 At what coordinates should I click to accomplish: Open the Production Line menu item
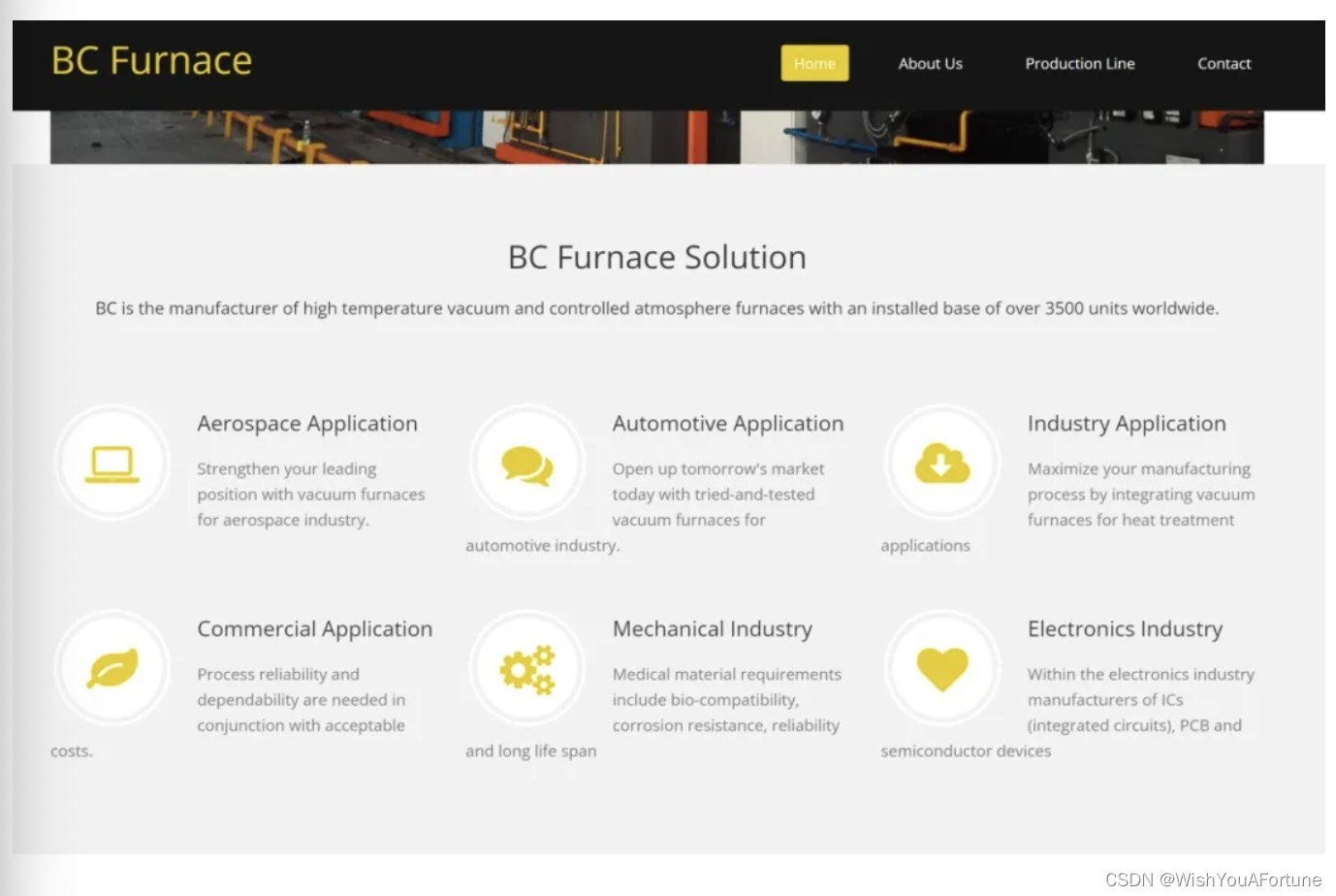[1080, 63]
